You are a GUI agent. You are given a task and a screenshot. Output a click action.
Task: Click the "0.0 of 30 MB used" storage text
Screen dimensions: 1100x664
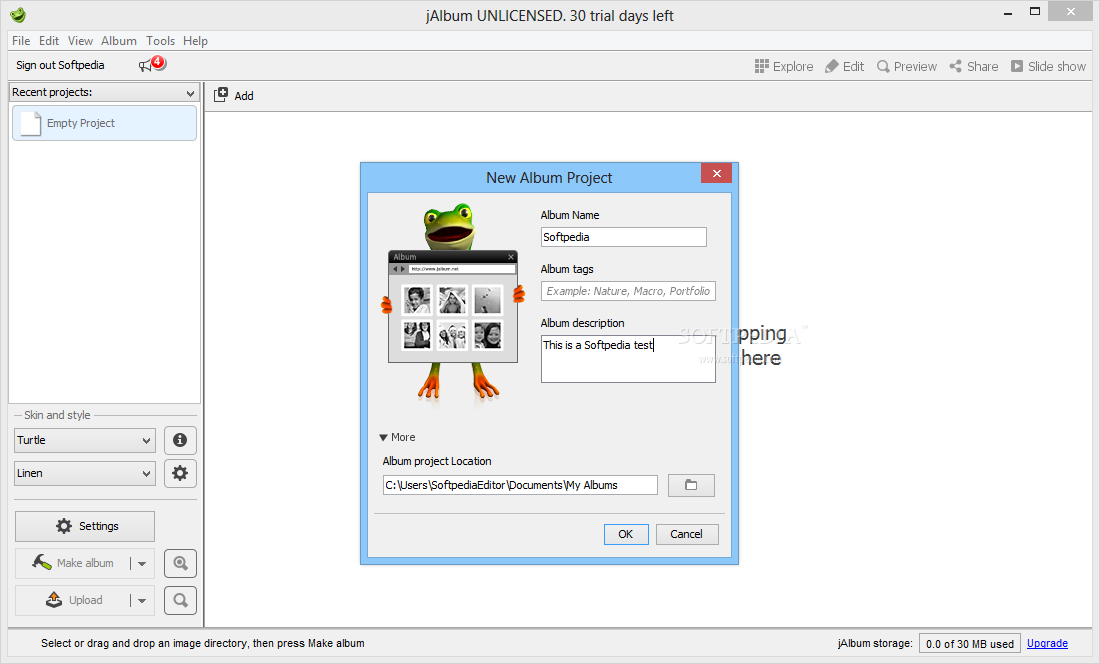[x=970, y=643]
